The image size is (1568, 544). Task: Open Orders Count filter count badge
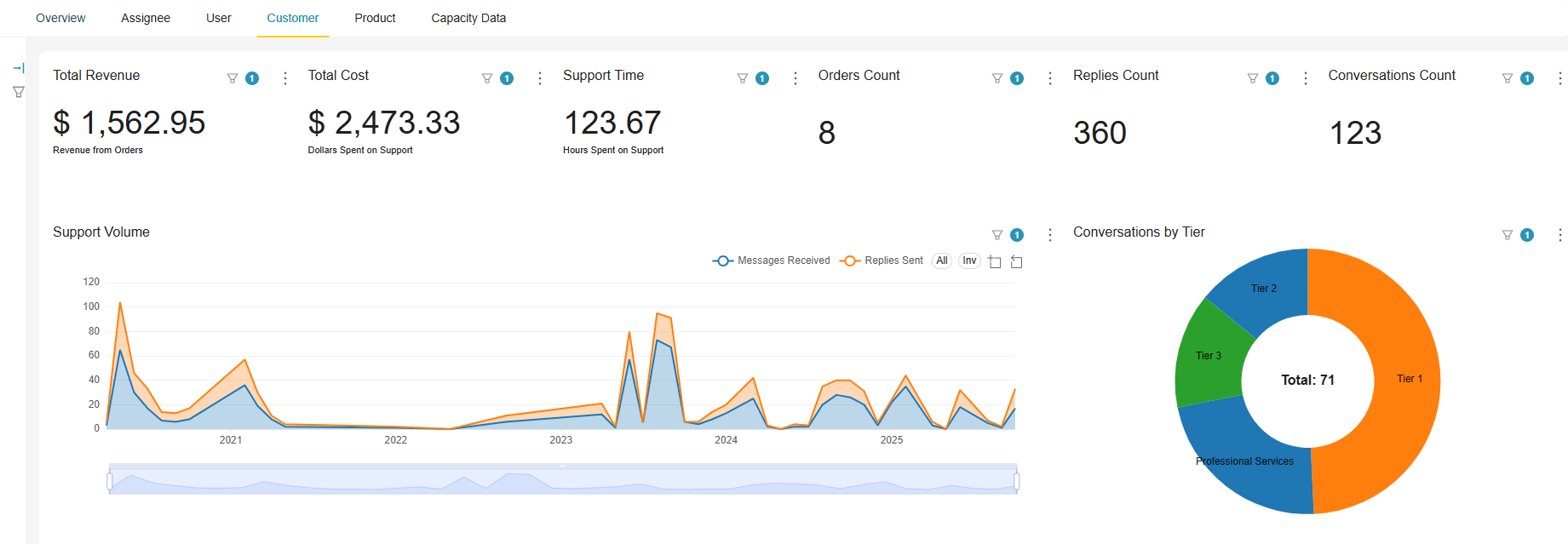(1017, 78)
